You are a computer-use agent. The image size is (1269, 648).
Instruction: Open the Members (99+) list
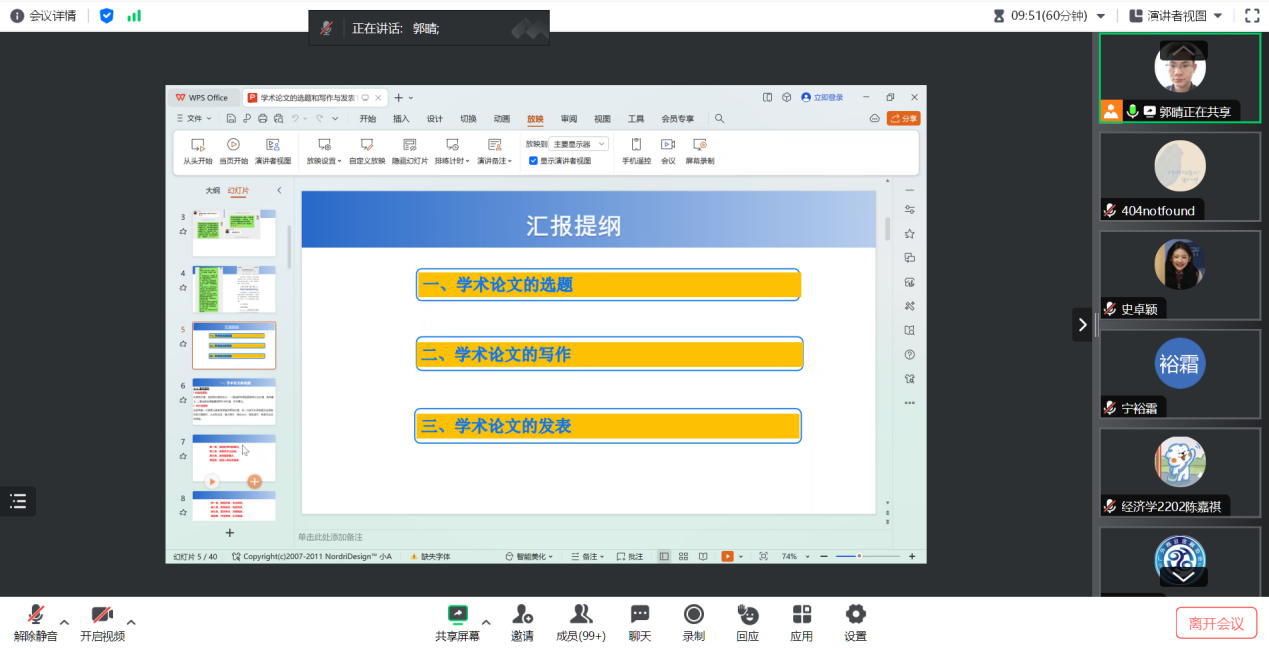click(580, 614)
